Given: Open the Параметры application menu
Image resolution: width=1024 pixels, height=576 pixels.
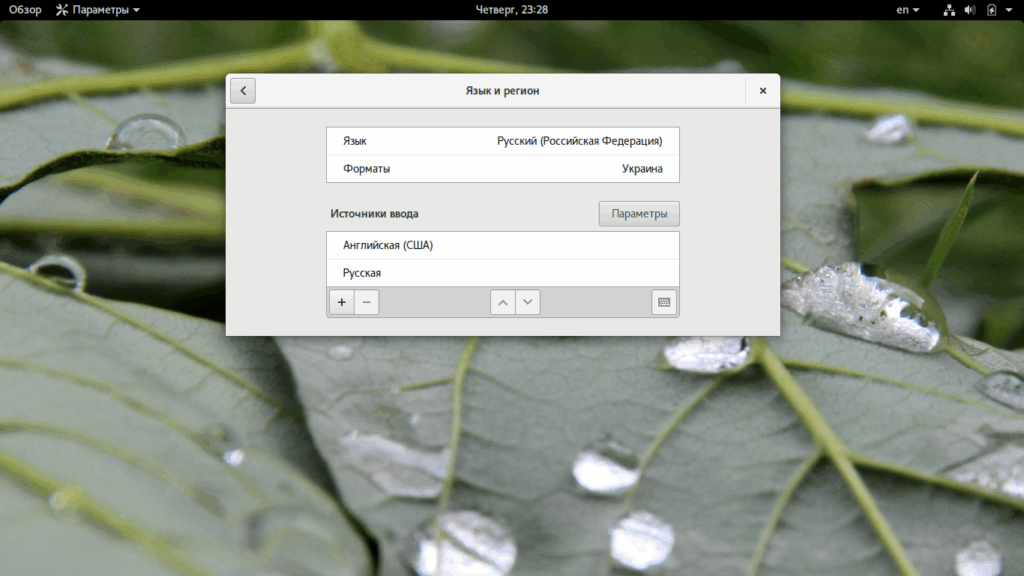Looking at the screenshot, I should [98, 10].
